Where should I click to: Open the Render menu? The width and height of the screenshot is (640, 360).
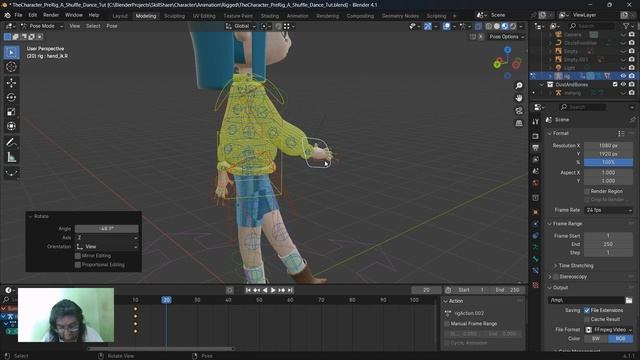click(51, 15)
